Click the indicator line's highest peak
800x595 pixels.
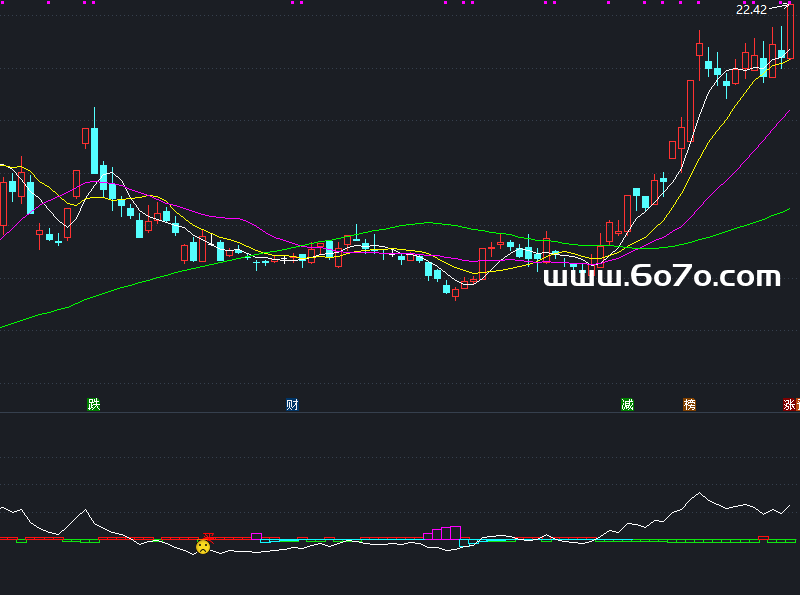coord(699,493)
